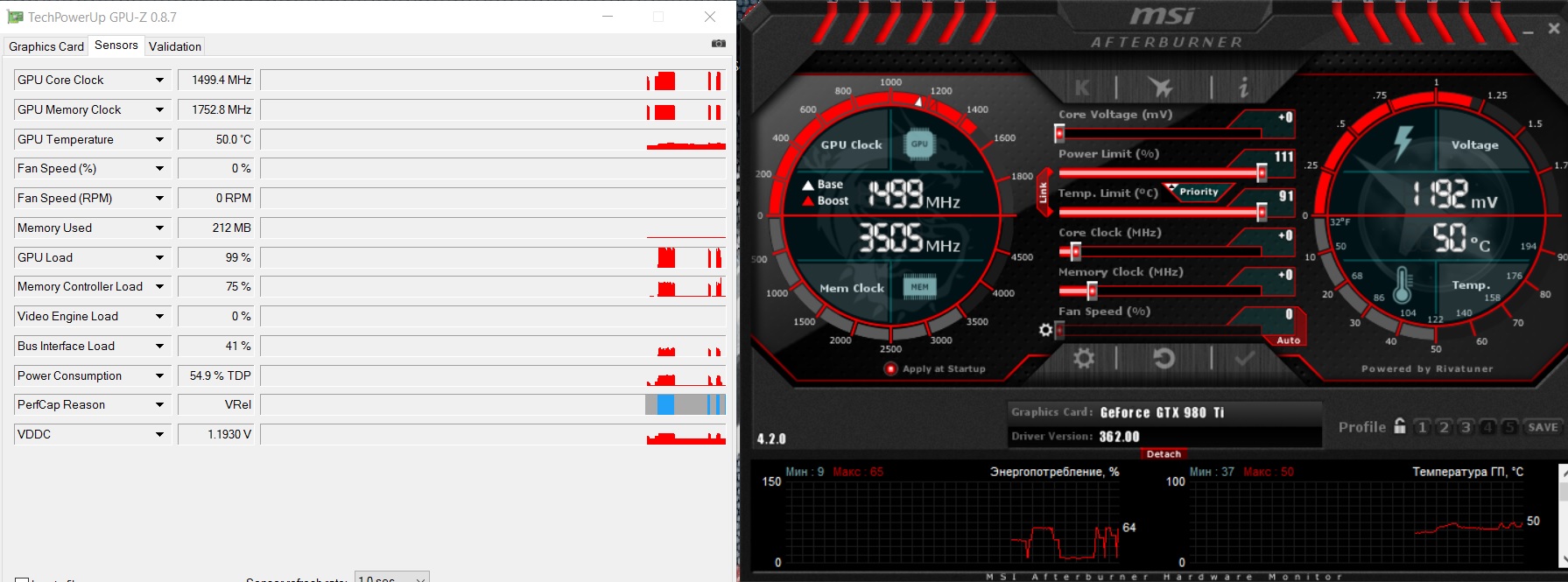Open VDDC sensor dropdown
Screen dimensions: 1568x582
(159, 434)
